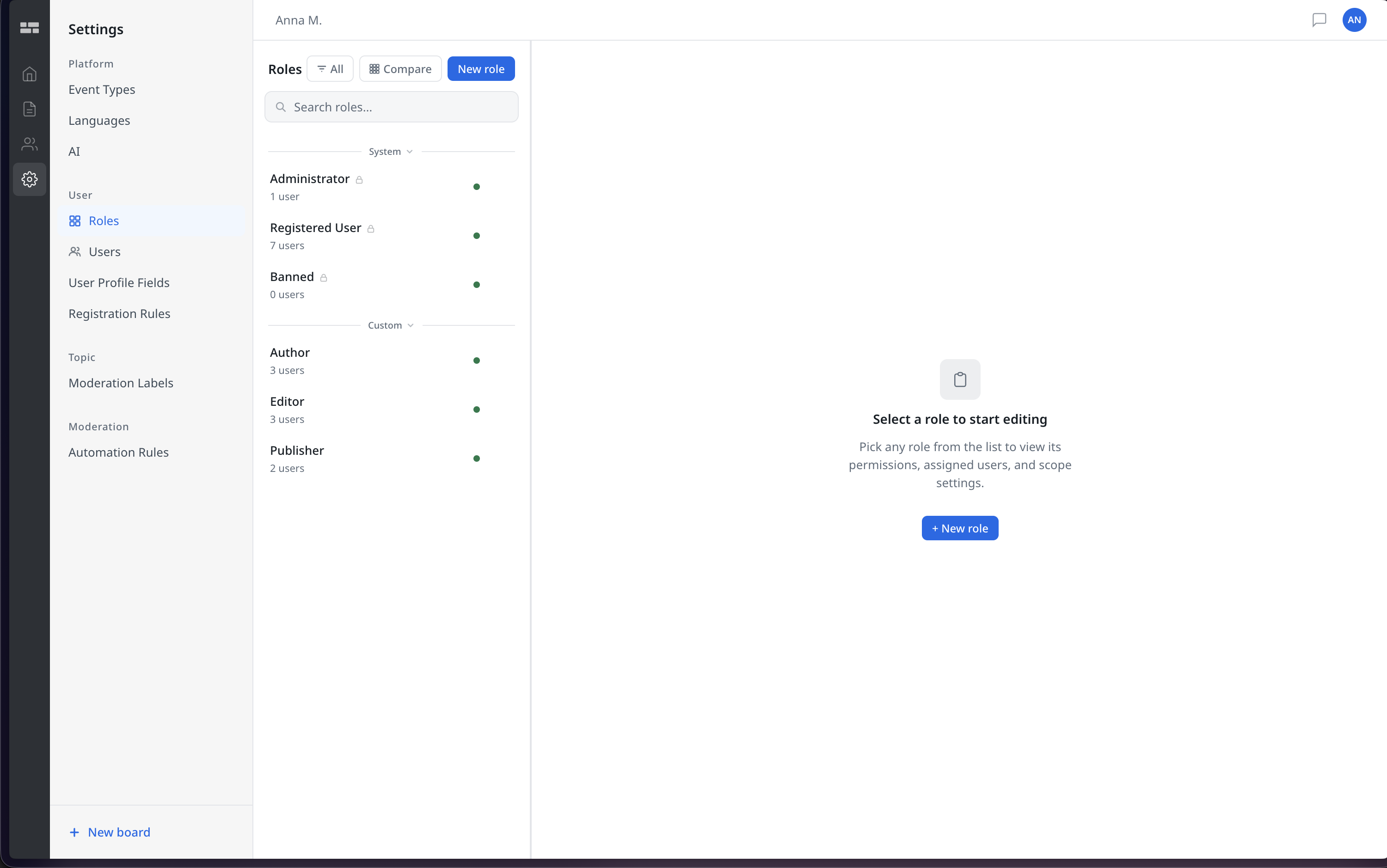Viewport: 1387px width, 868px height.
Task: Click the + New role button in the empty state
Action: tap(960, 528)
